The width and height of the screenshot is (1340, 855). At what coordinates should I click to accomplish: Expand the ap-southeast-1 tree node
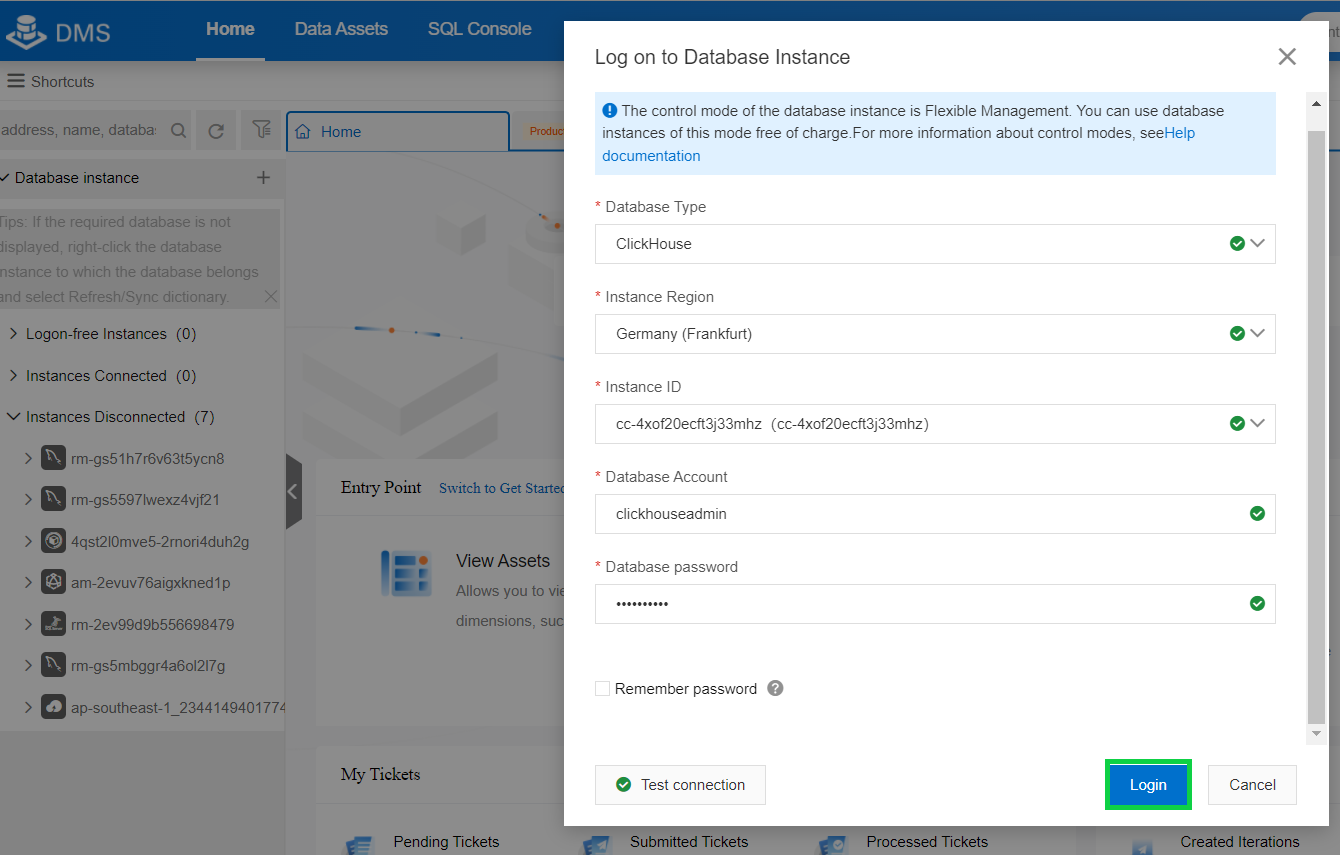coord(28,708)
